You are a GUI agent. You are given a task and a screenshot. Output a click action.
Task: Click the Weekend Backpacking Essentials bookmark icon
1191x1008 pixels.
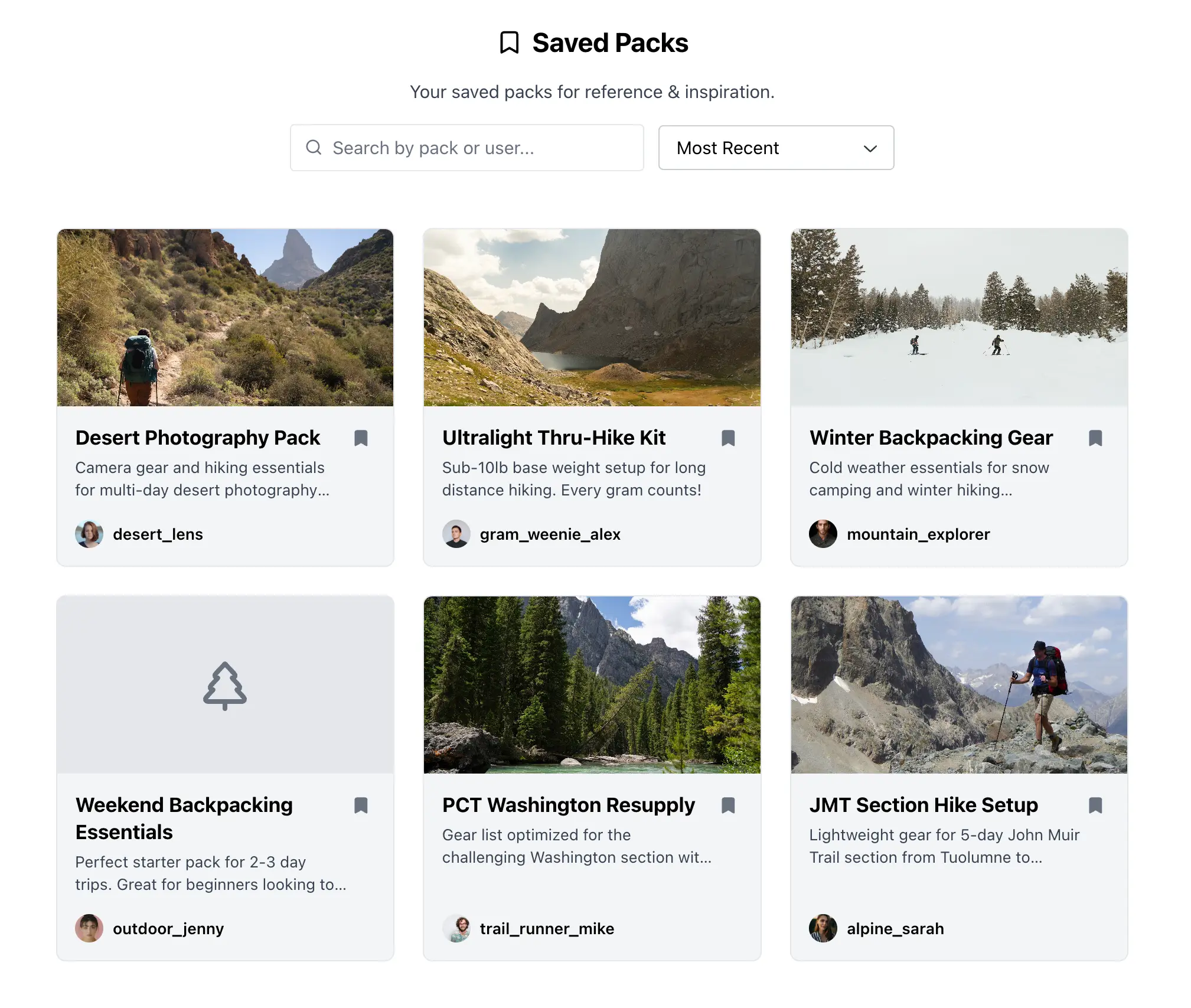[361, 805]
